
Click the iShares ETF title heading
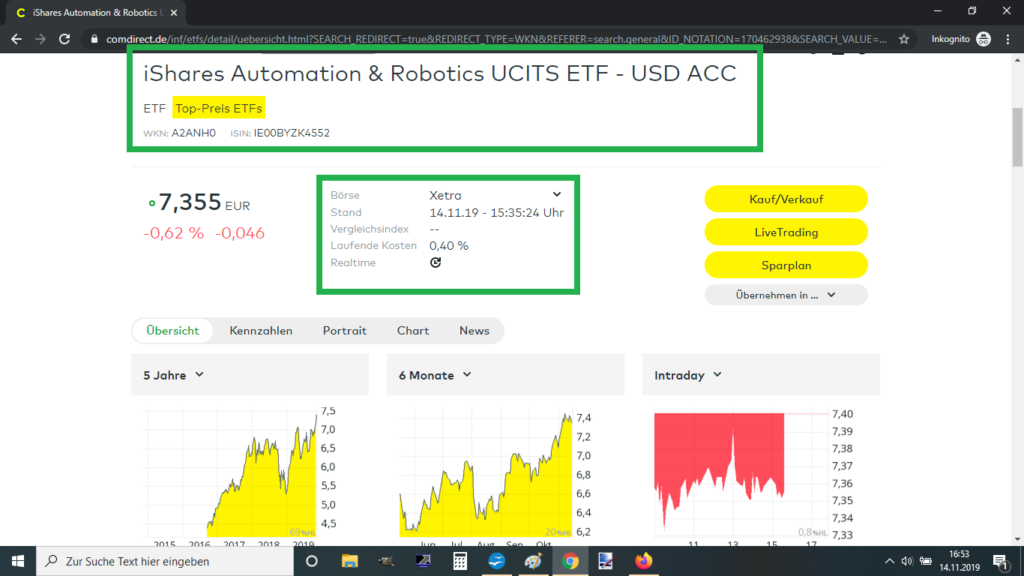(440, 73)
